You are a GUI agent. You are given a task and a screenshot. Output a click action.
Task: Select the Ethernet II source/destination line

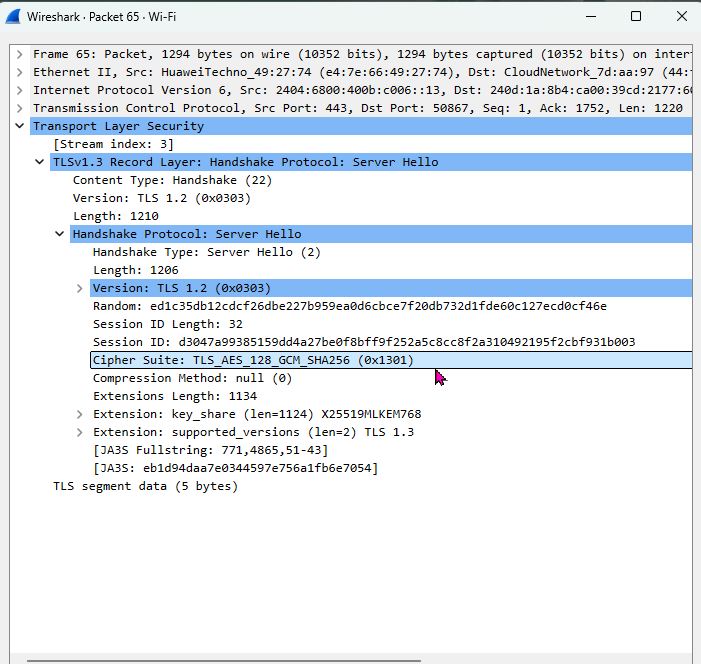click(361, 72)
